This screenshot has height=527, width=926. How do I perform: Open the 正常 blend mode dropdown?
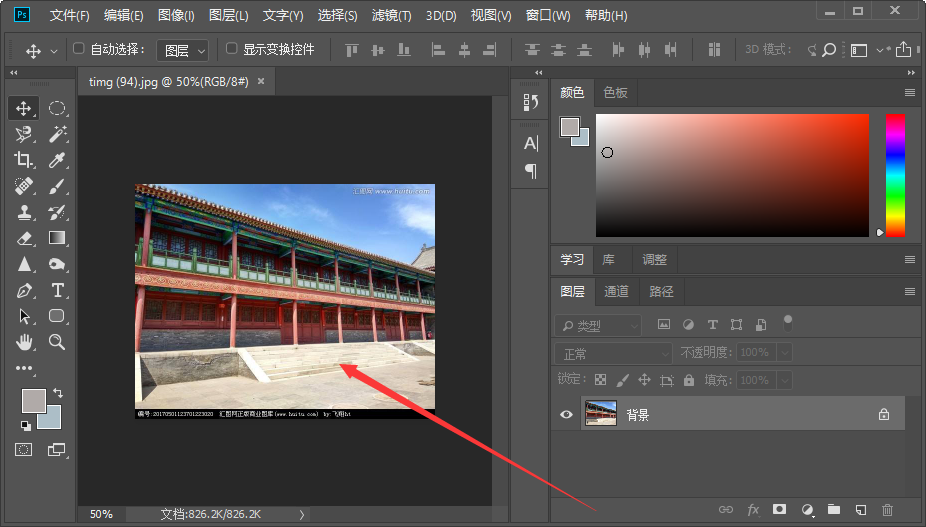[x=613, y=353]
